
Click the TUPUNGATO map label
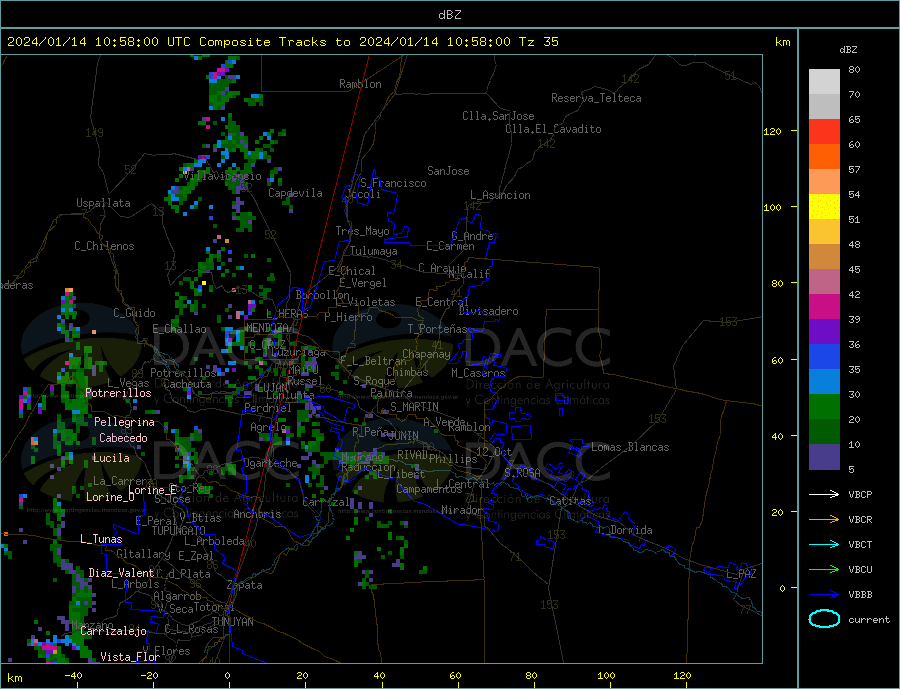(x=179, y=531)
